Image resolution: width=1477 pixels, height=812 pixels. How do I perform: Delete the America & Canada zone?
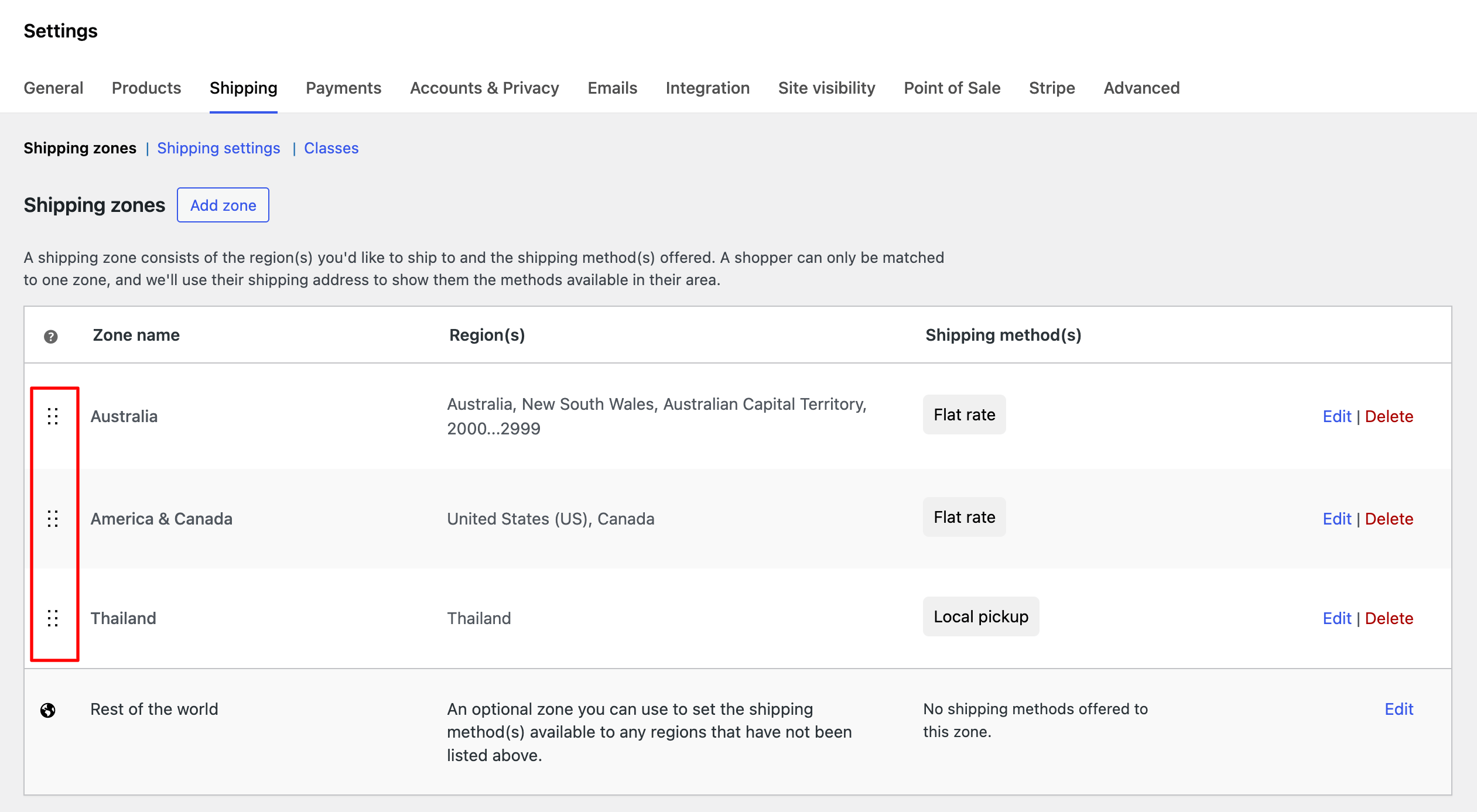[1389, 518]
